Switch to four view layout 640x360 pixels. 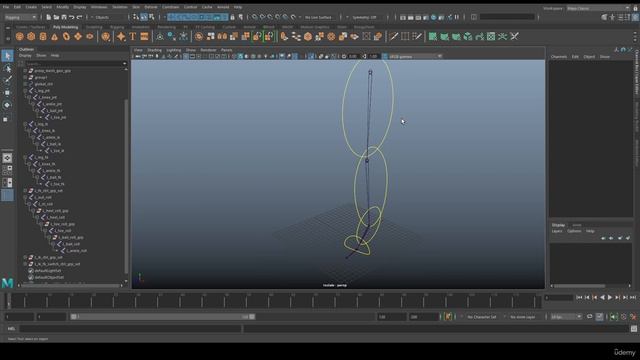7,170
